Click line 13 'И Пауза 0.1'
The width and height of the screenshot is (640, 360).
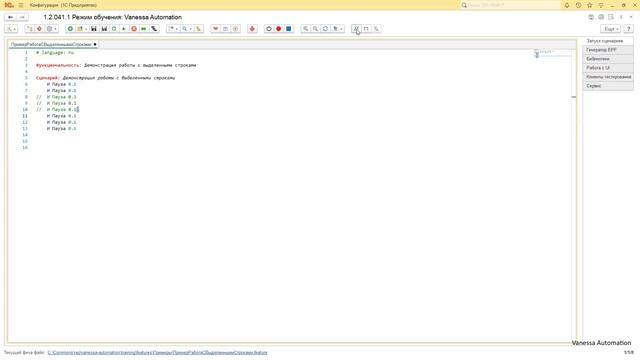tap(61, 128)
